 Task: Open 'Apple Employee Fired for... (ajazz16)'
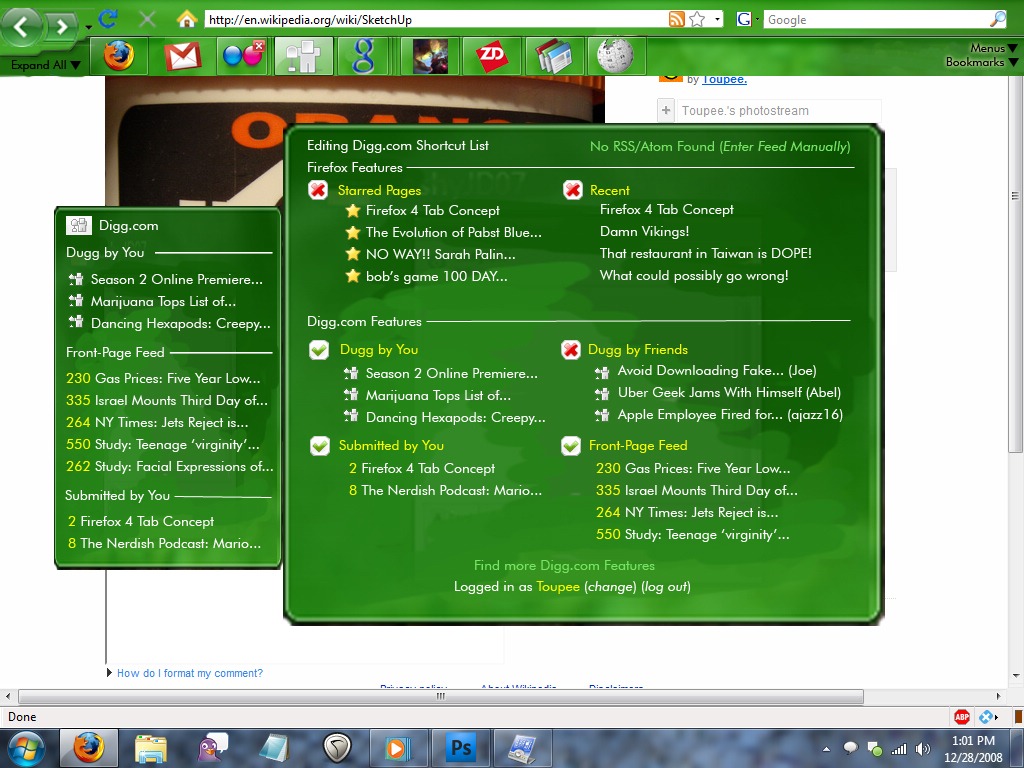(x=729, y=415)
